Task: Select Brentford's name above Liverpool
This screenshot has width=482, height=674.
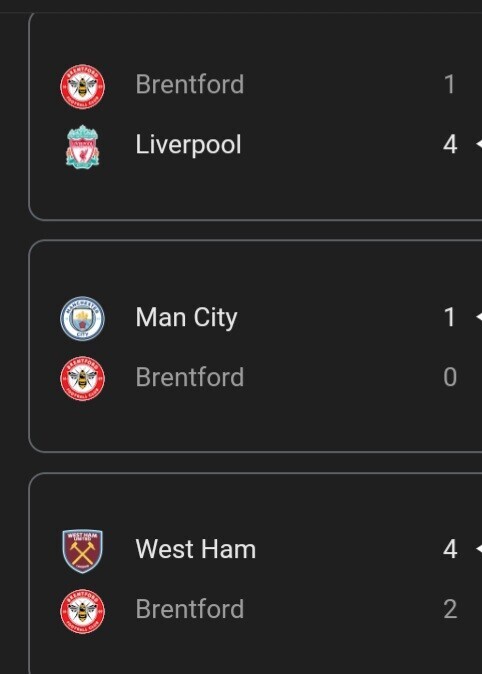Action: (x=190, y=84)
